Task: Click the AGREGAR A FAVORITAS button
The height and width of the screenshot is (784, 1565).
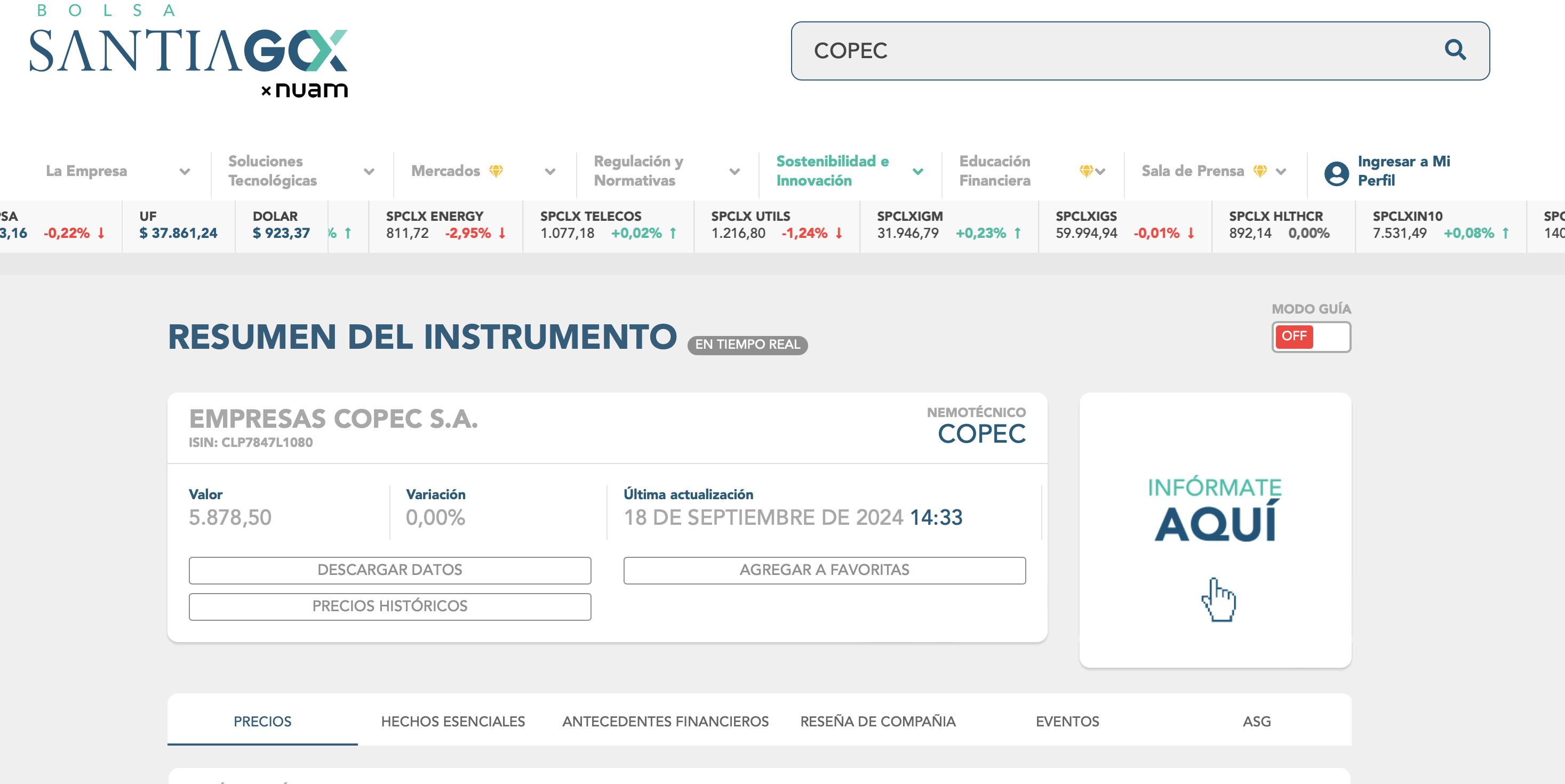Action: pos(825,570)
